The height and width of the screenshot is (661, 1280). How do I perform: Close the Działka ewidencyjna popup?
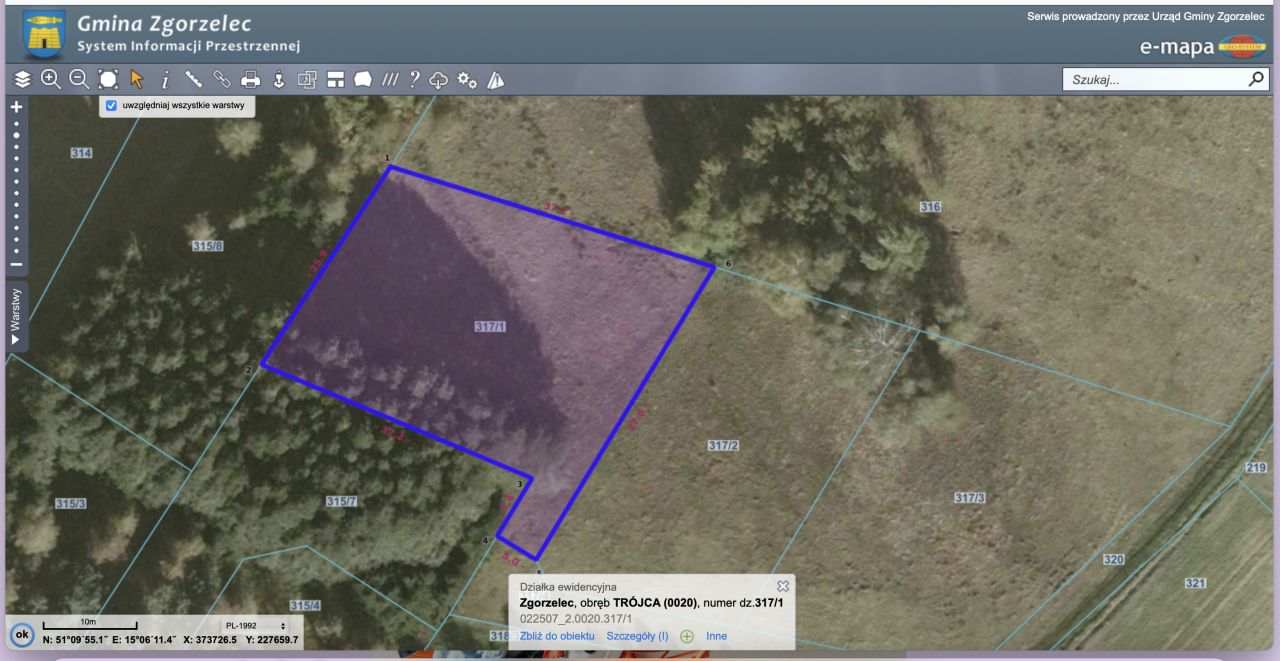tap(783, 586)
